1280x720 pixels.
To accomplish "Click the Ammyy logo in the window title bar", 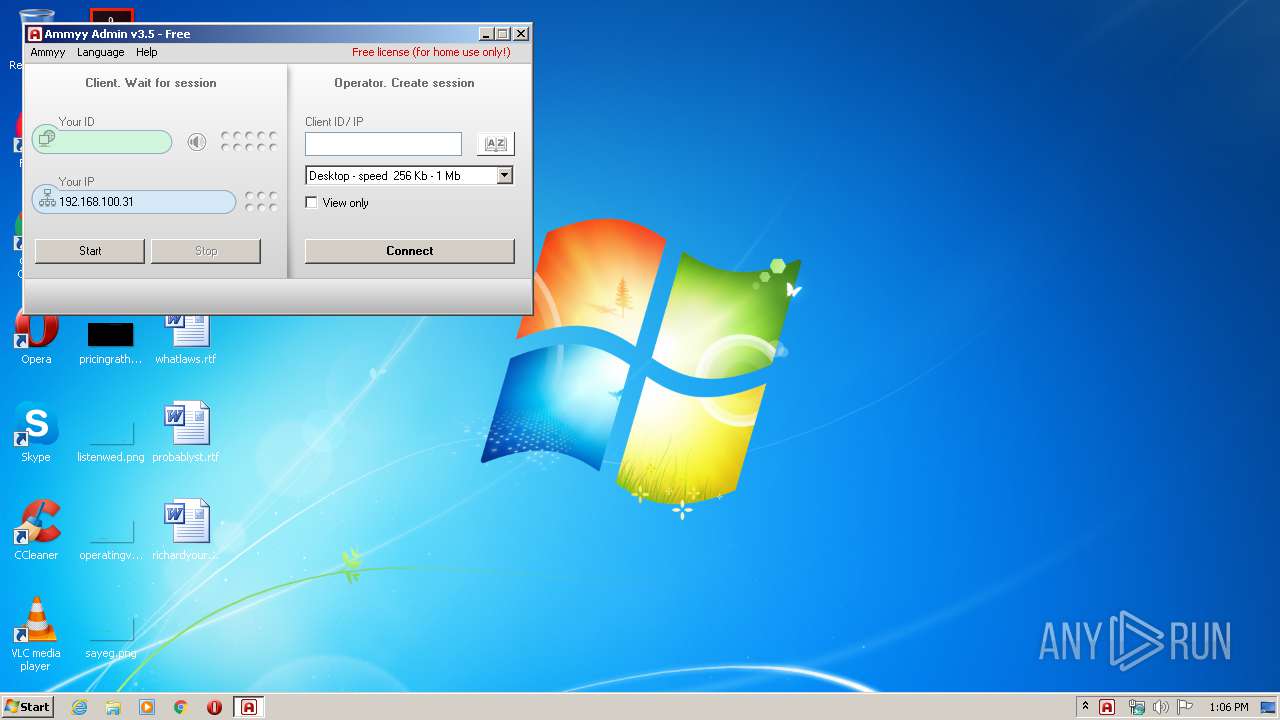I will 35,34.
